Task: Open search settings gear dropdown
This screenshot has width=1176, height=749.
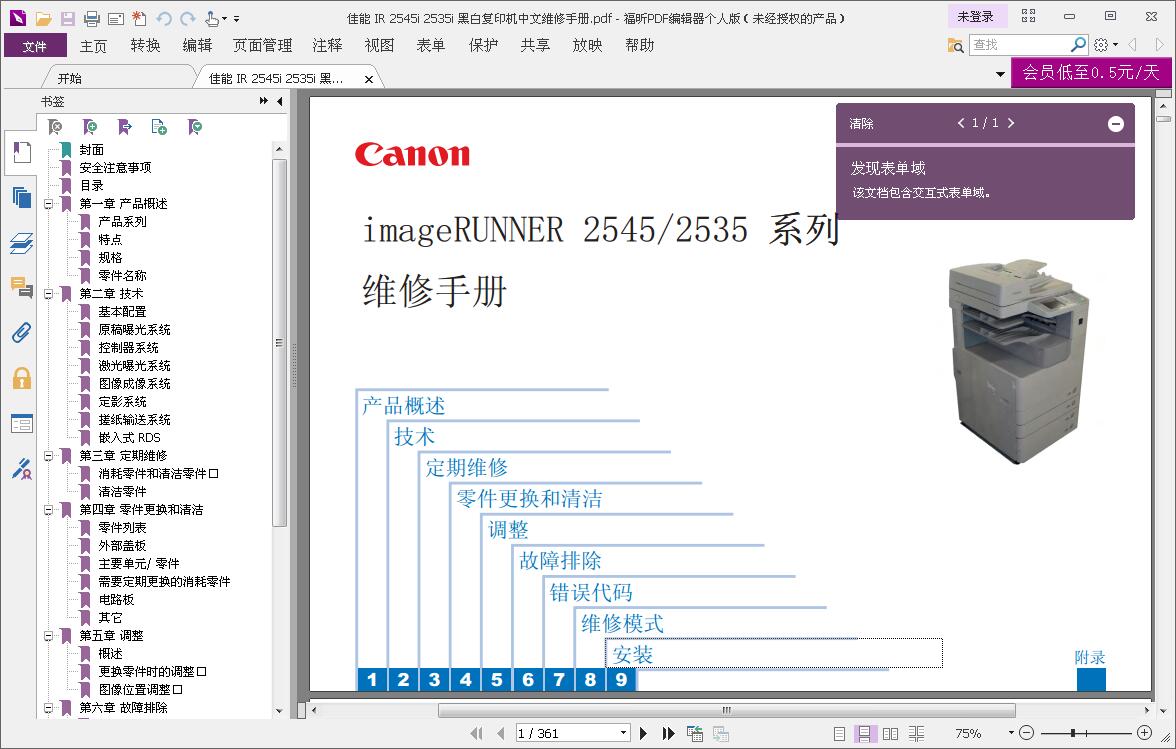Action: click(1106, 45)
